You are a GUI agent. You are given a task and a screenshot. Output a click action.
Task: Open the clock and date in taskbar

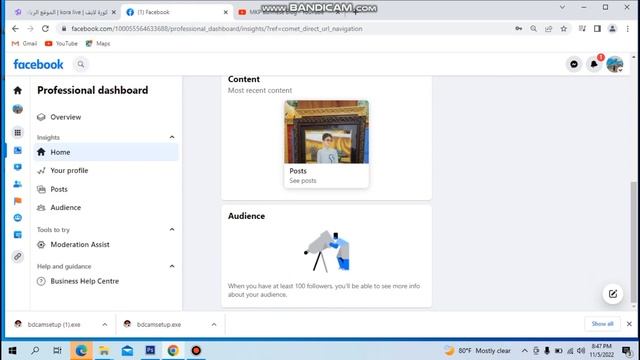tap(602, 351)
